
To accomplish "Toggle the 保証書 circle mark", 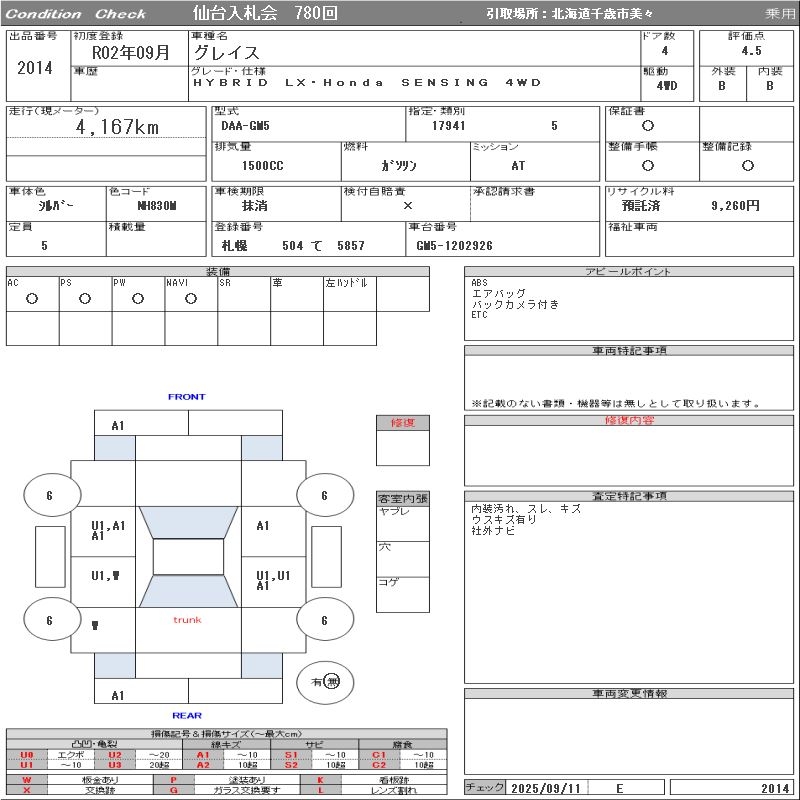I will pos(648,126).
